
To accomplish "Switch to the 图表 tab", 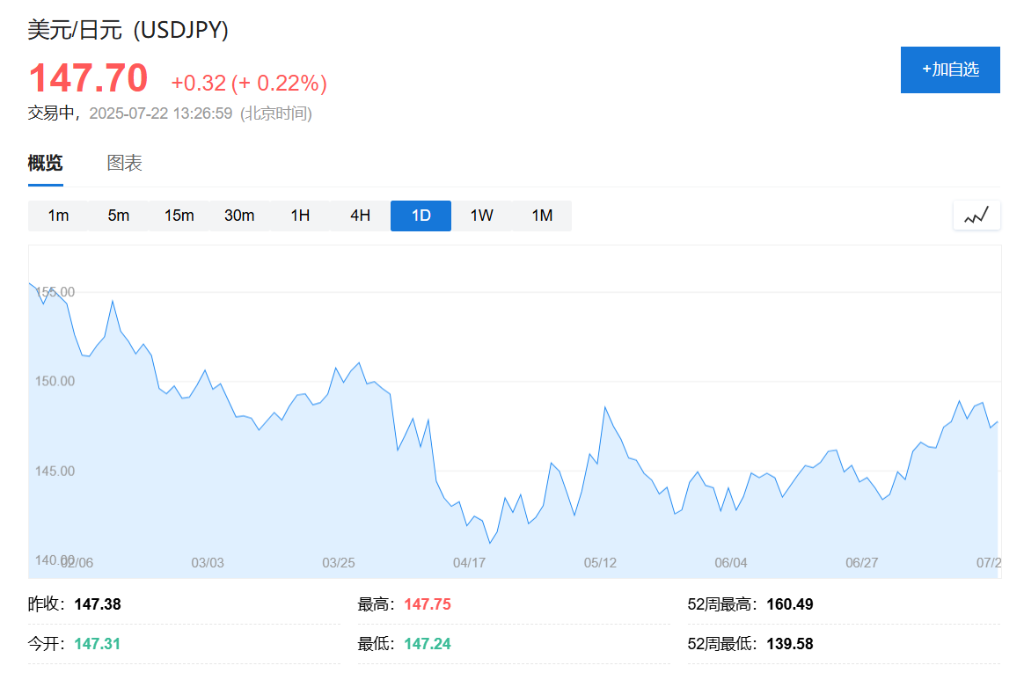I will tap(125, 164).
